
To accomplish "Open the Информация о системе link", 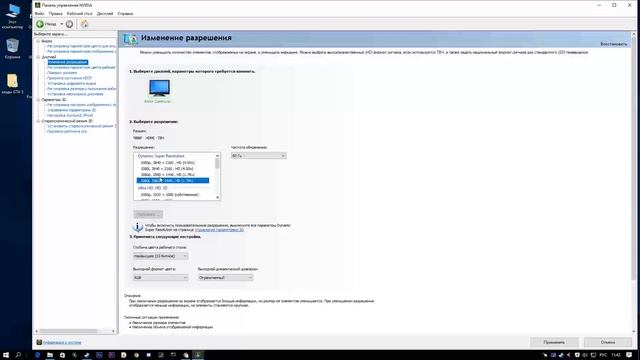I will [x=62, y=342].
